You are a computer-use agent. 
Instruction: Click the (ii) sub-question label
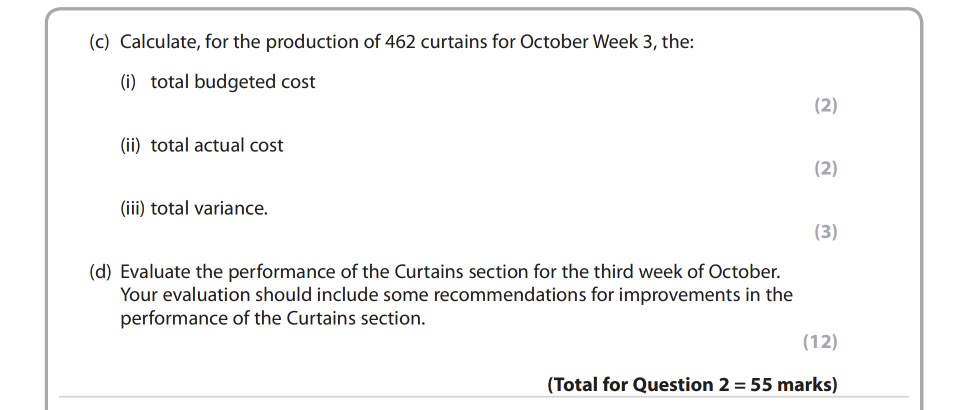coord(131,145)
